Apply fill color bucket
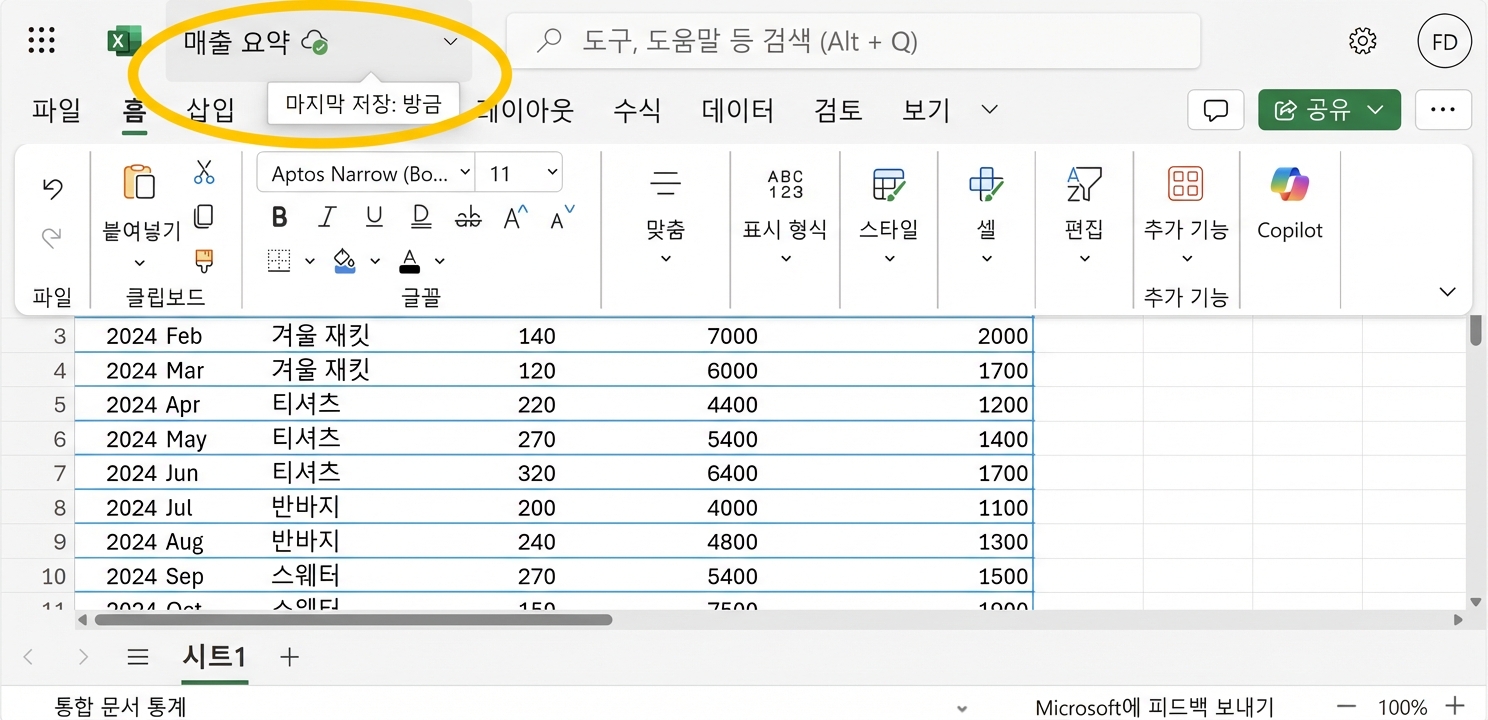 click(345, 261)
